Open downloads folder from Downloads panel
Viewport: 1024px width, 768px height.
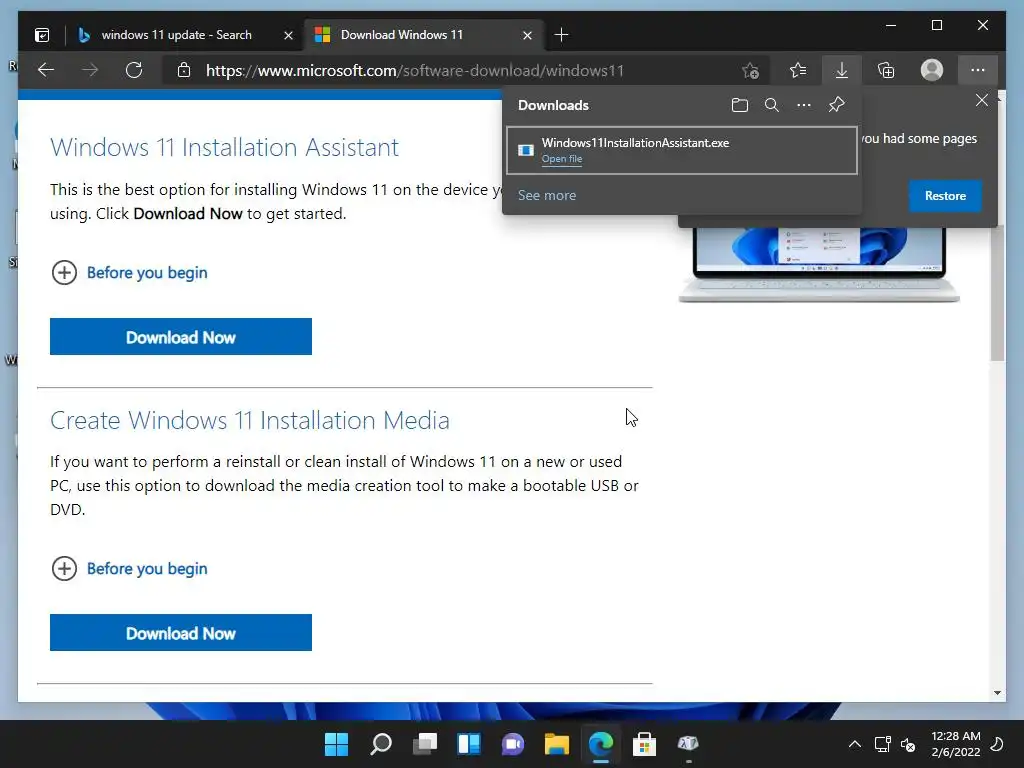[739, 105]
